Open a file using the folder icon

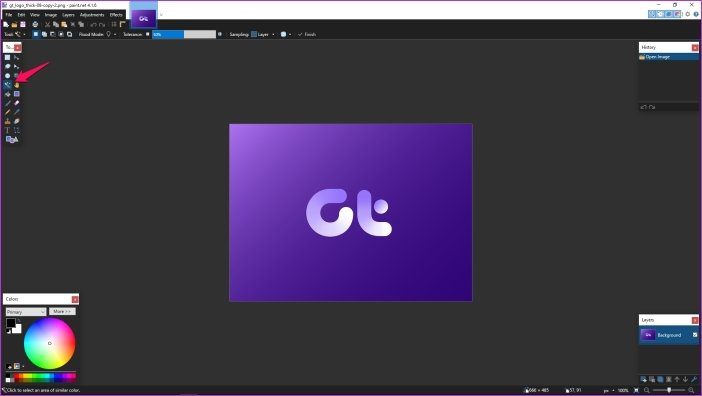[x=14, y=25]
